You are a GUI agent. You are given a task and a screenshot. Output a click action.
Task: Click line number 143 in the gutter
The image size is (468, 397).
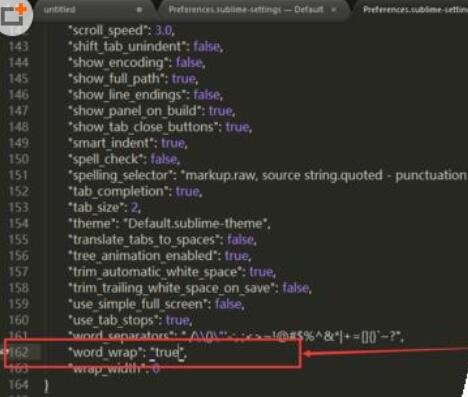[x=18, y=47]
